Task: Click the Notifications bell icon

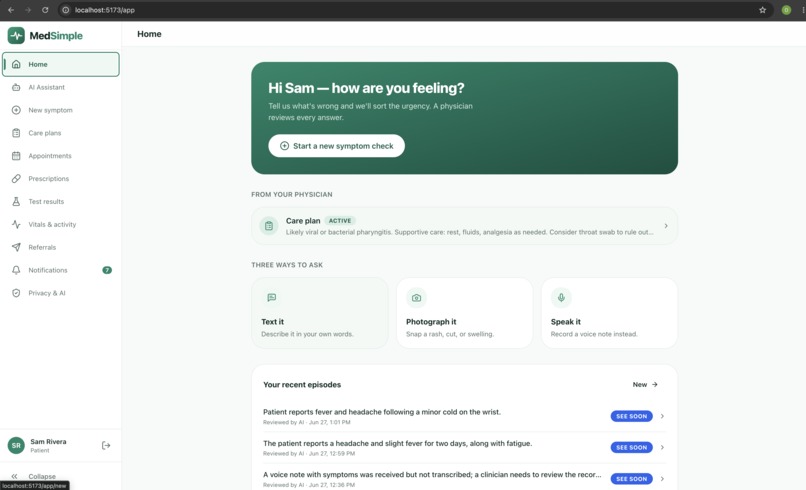Action: tap(16, 270)
